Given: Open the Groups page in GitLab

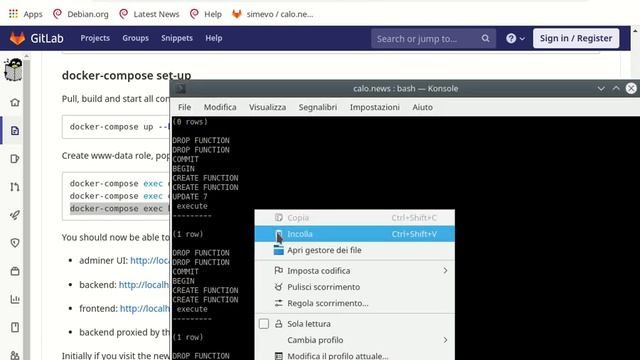Looking at the screenshot, I should coord(136,38).
